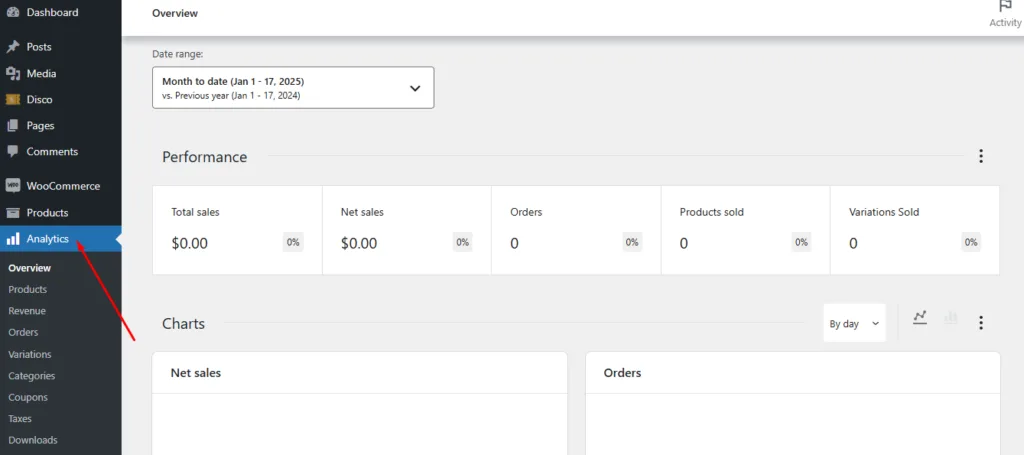Click the Net sales chart title
Viewport: 1024px width, 455px height.
[196, 373]
